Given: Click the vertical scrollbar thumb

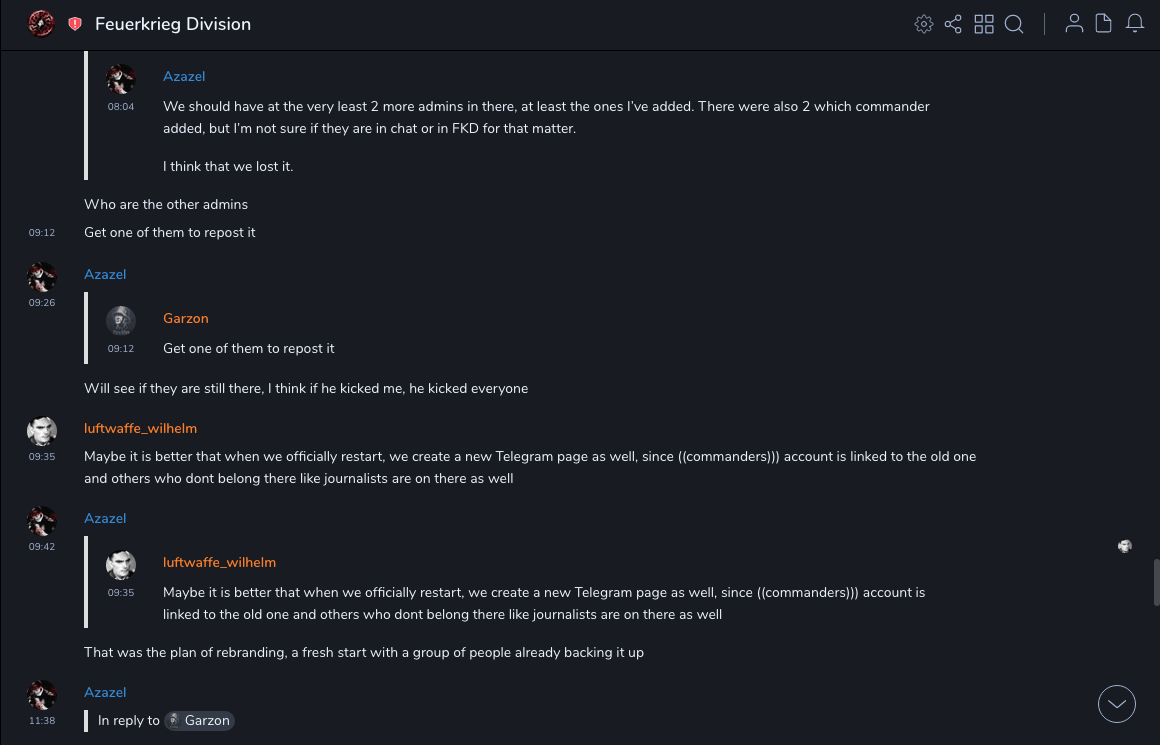Looking at the screenshot, I should click(1155, 580).
